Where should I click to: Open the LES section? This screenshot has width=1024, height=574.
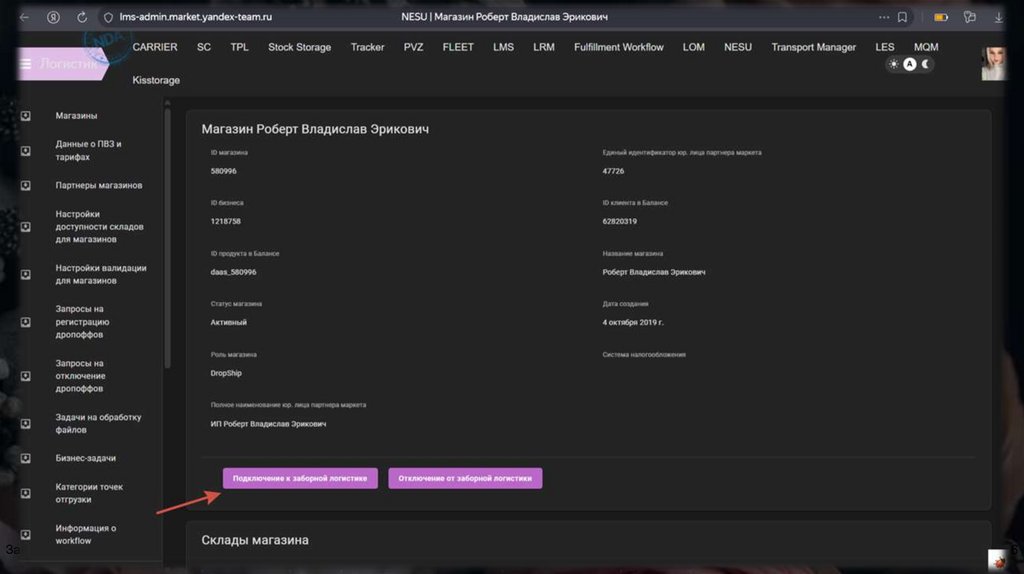[x=885, y=47]
